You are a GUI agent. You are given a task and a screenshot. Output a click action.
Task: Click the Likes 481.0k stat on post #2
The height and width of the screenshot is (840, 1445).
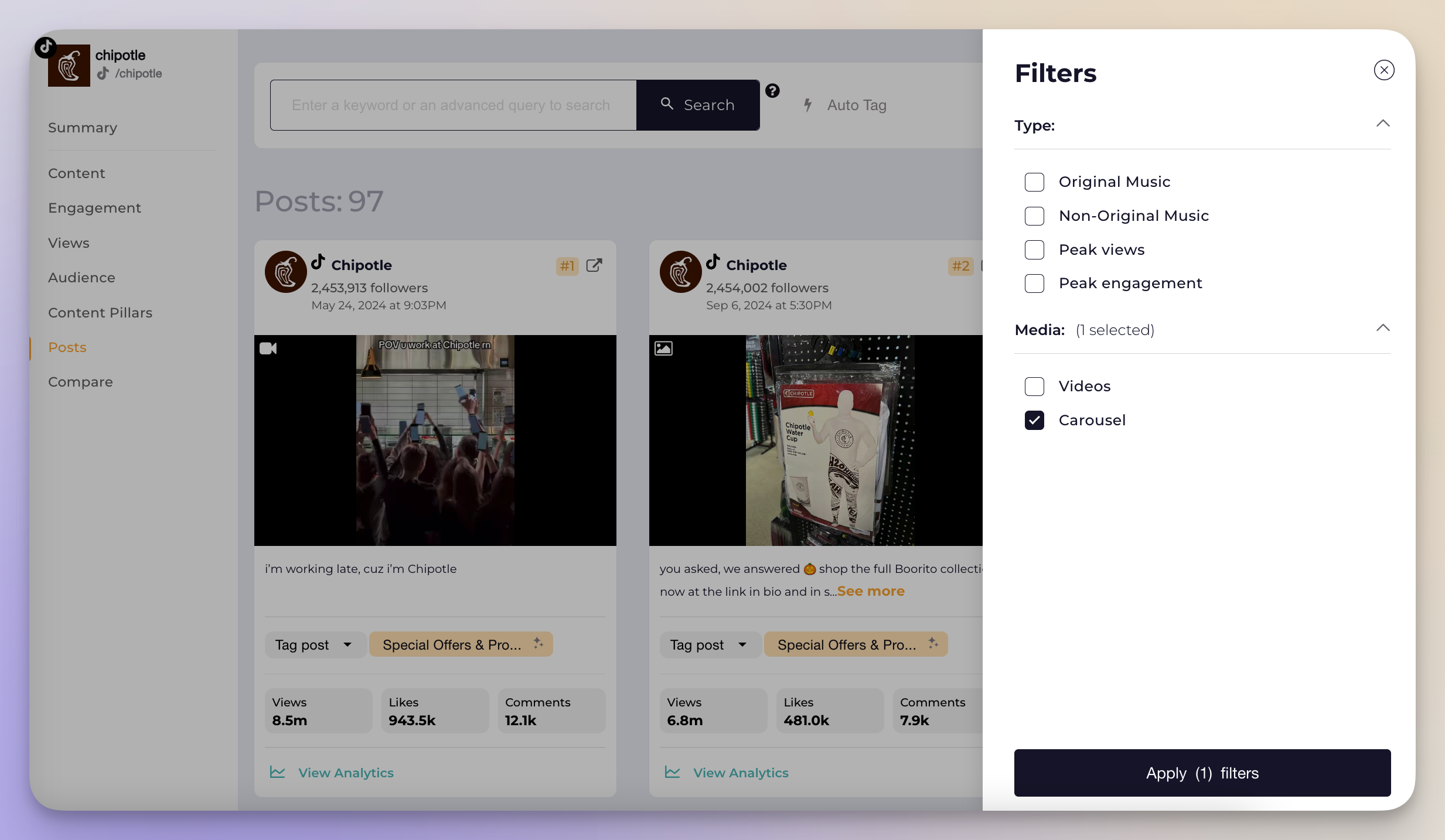(830, 711)
